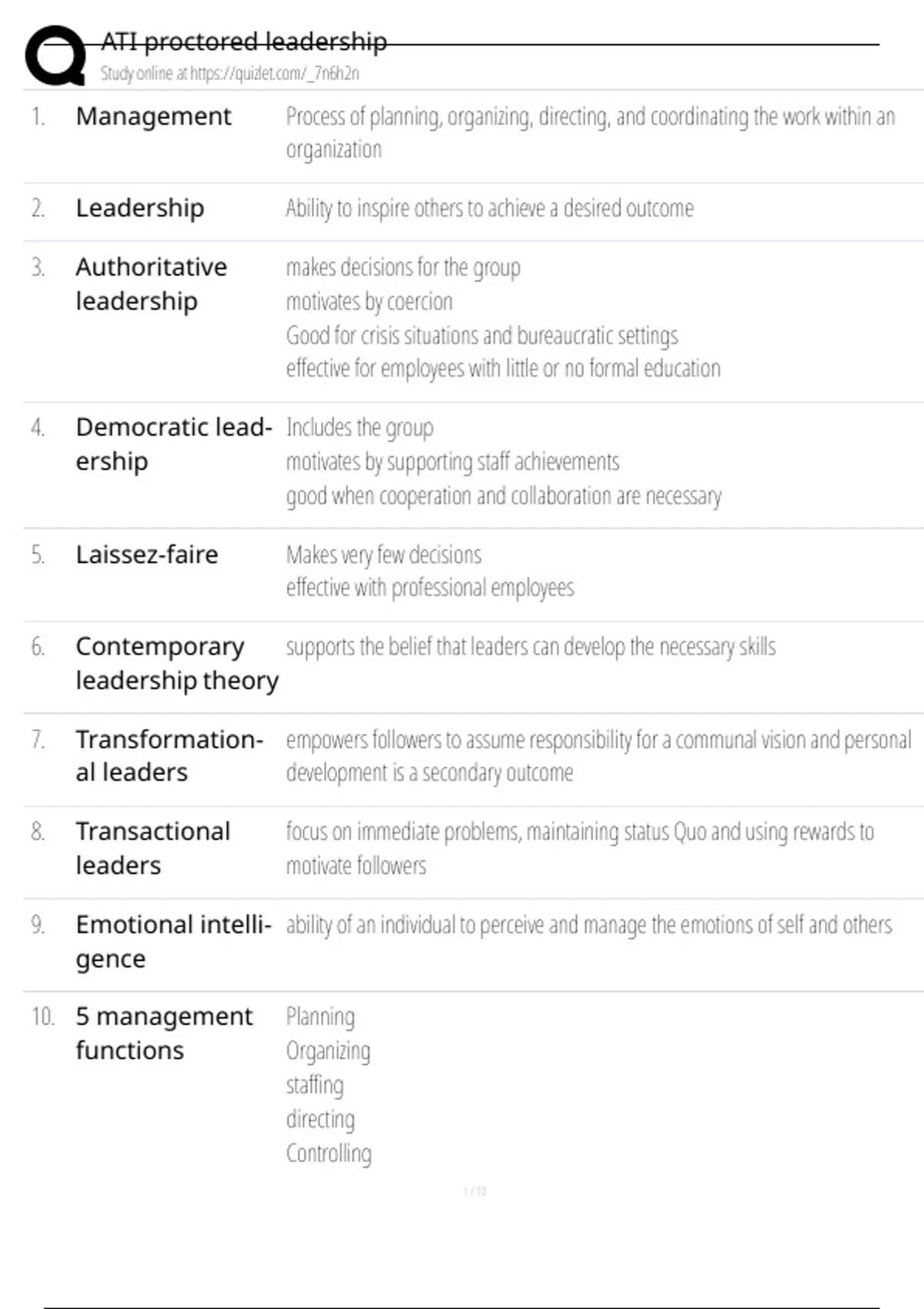Select the Leadership term
924x1309 pixels.
[139, 208]
